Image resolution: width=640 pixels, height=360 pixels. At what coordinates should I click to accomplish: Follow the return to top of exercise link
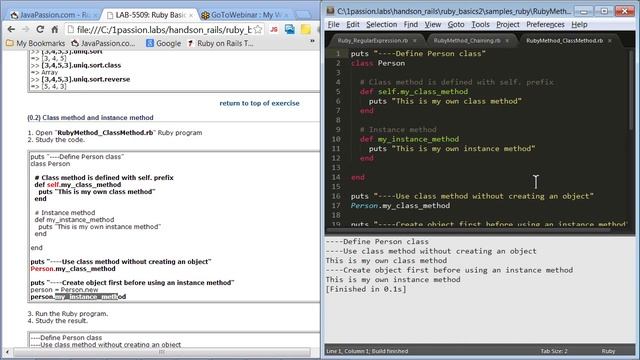tap(259, 103)
